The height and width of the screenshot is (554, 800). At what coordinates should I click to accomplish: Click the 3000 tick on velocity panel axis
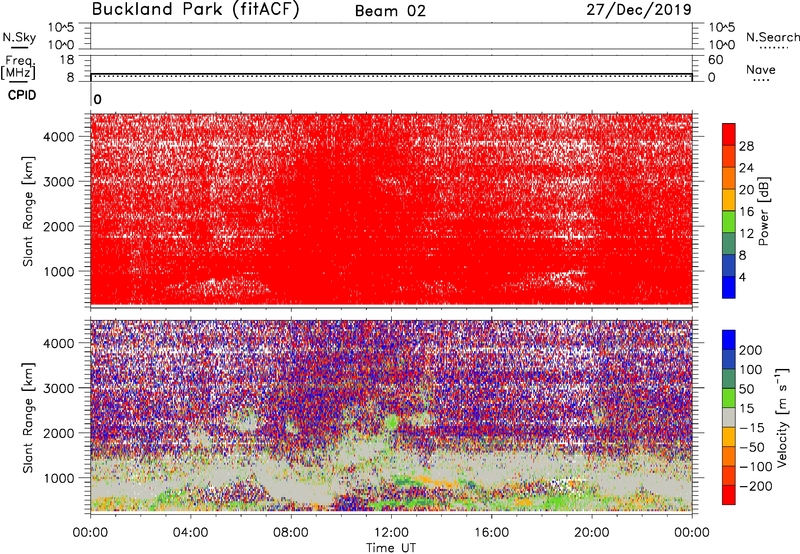59,388
